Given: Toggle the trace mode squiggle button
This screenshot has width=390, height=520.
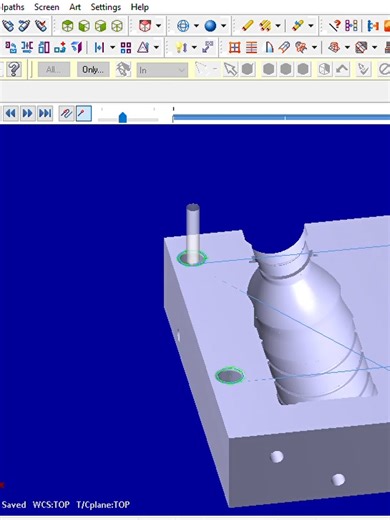Looking at the screenshot, I should tap(66, 114).
